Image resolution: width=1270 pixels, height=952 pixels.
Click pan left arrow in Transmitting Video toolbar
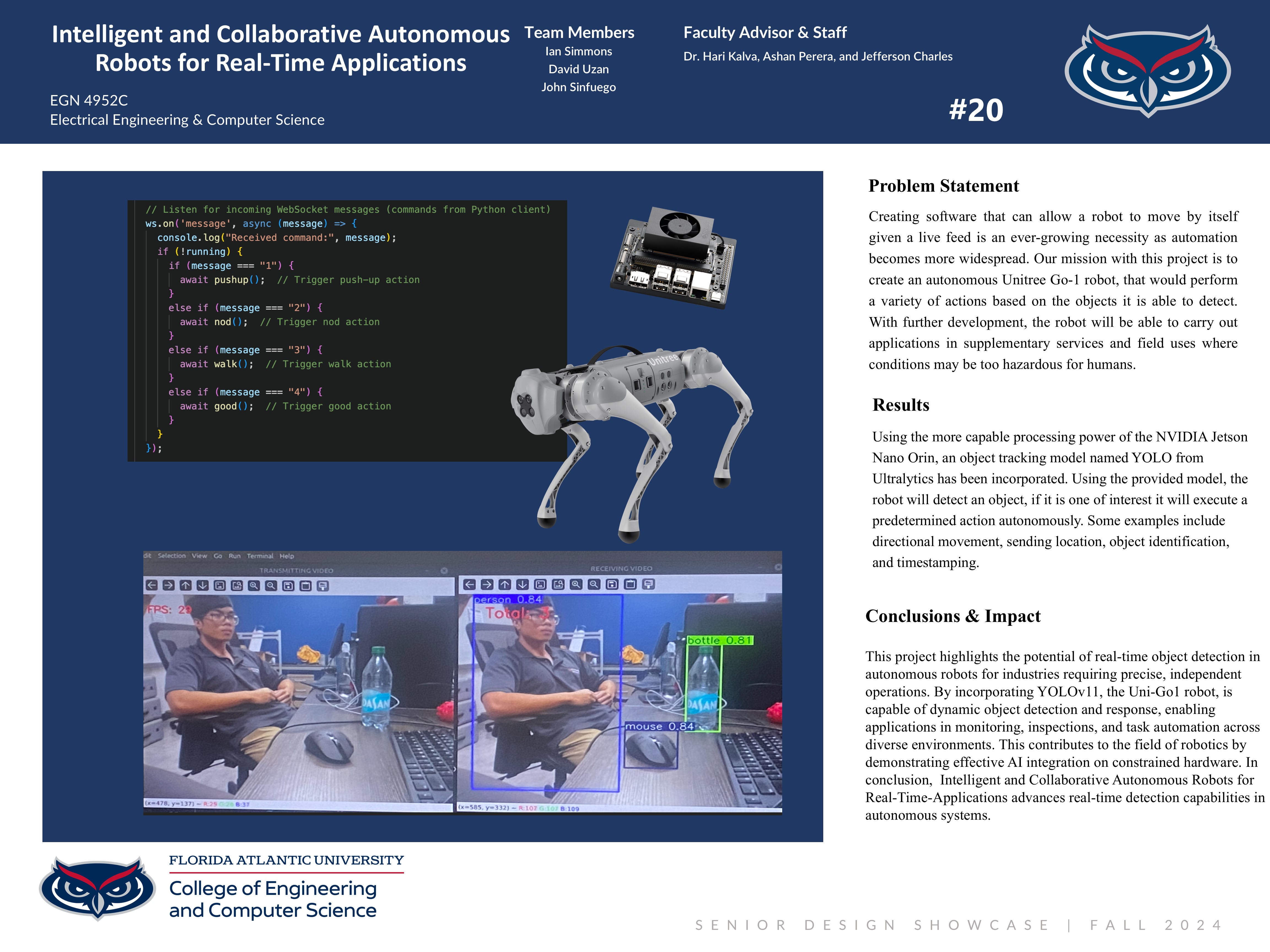pyautogui.click(x=152, y=585)
